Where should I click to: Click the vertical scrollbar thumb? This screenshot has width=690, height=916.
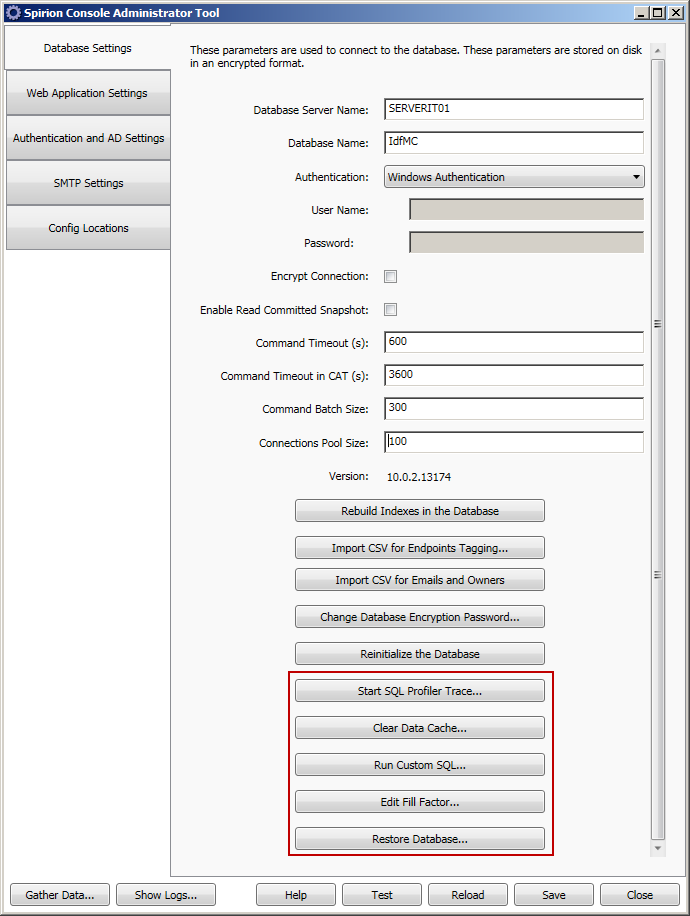658,450
